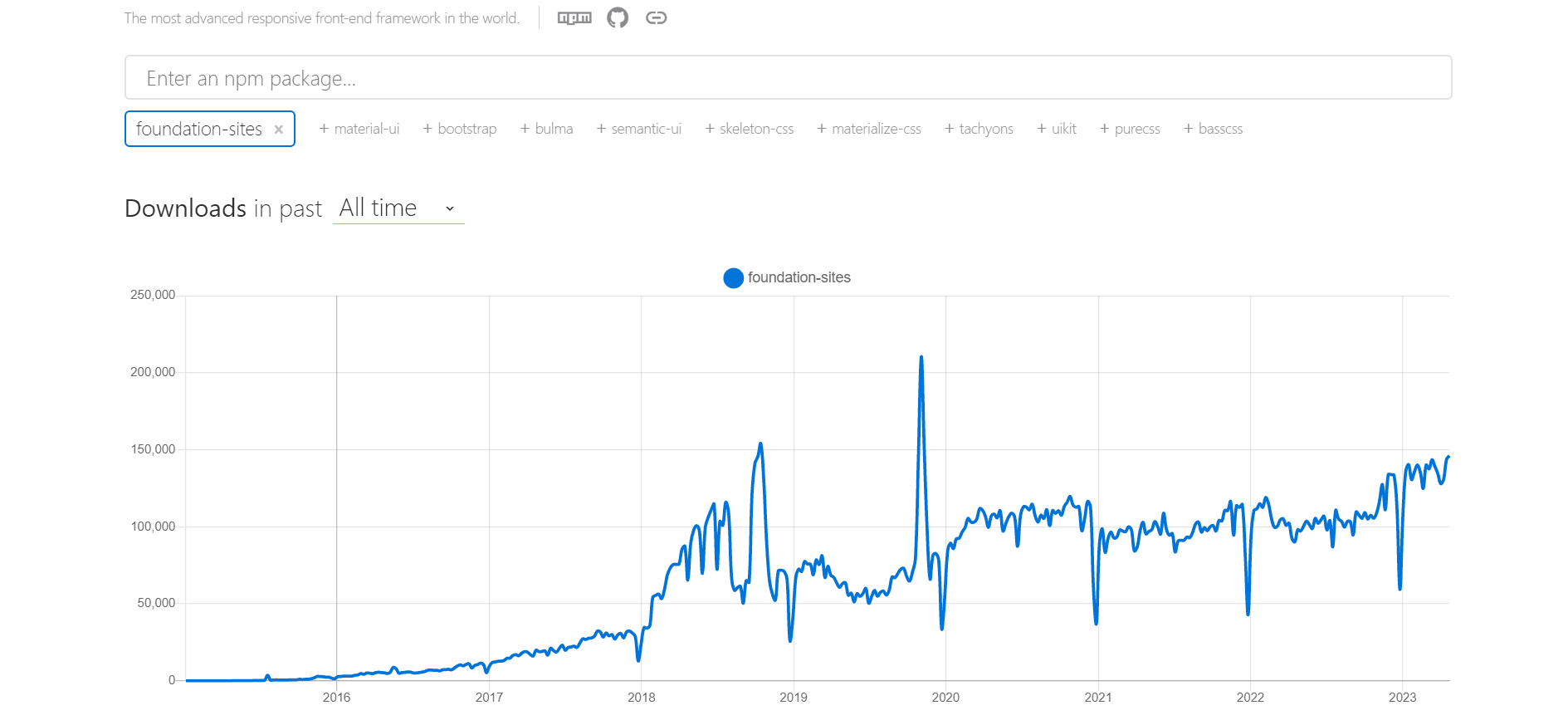Click the 100,000 y-axis label
The height and width of the screenshot is (725, 1568).
tap(153, 527)
